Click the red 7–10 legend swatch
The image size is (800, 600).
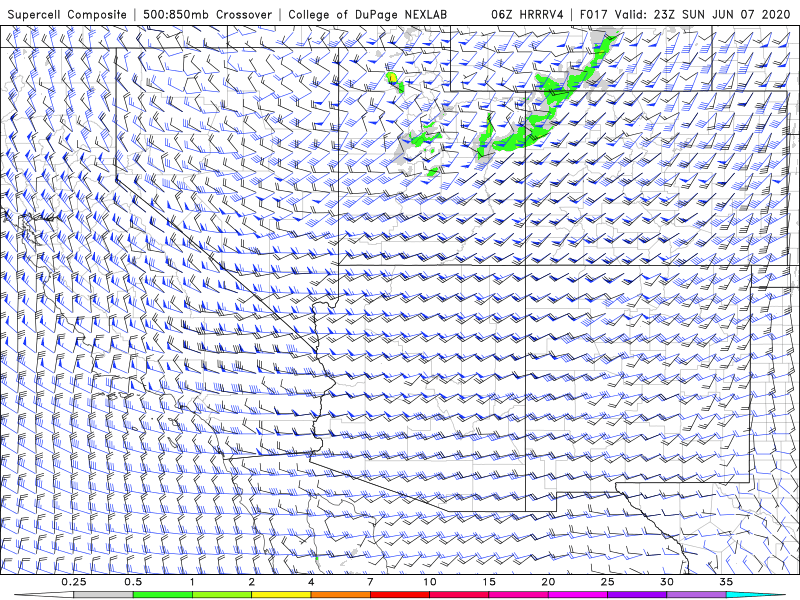[399, 595]
